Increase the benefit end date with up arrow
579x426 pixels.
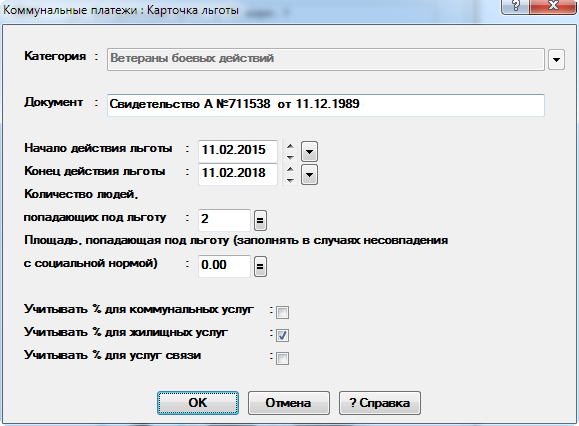click(290, 169)
